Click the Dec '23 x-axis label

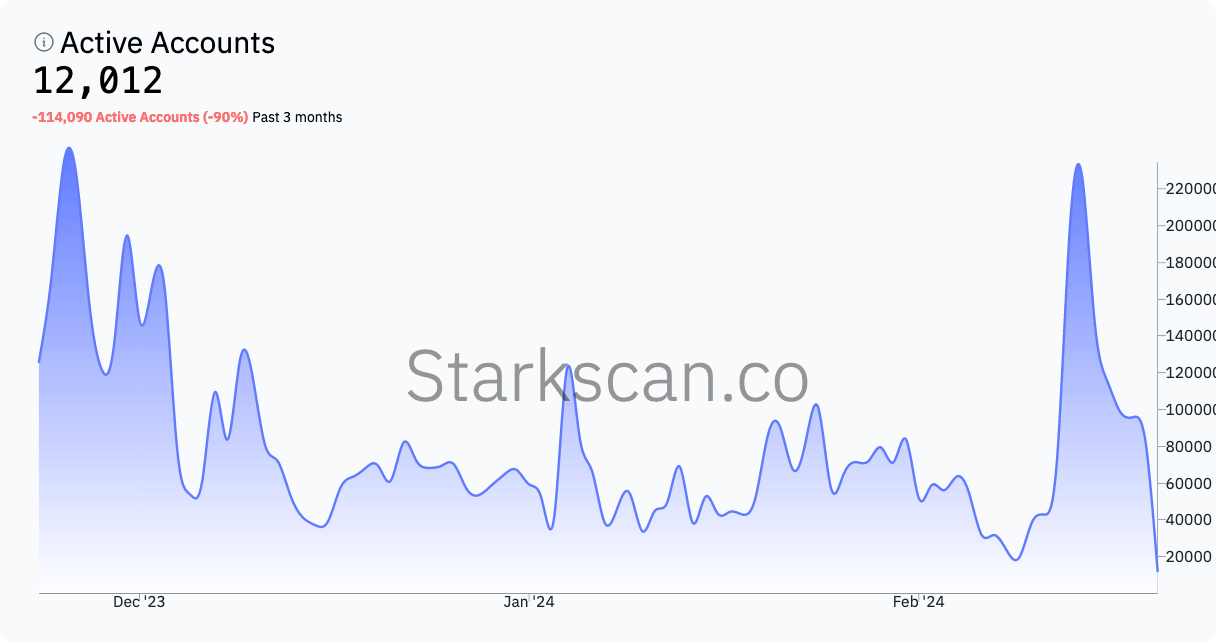coord(139,602)
